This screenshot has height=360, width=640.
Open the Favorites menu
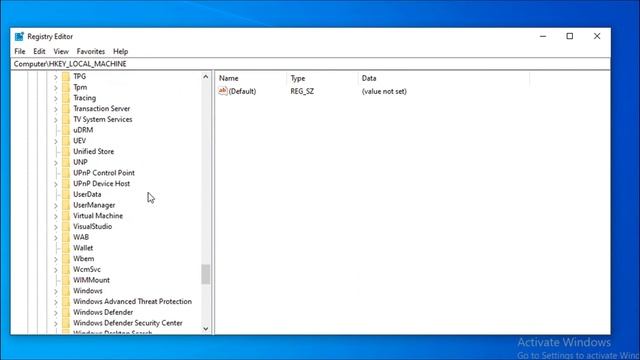click(x=91, y=51)
